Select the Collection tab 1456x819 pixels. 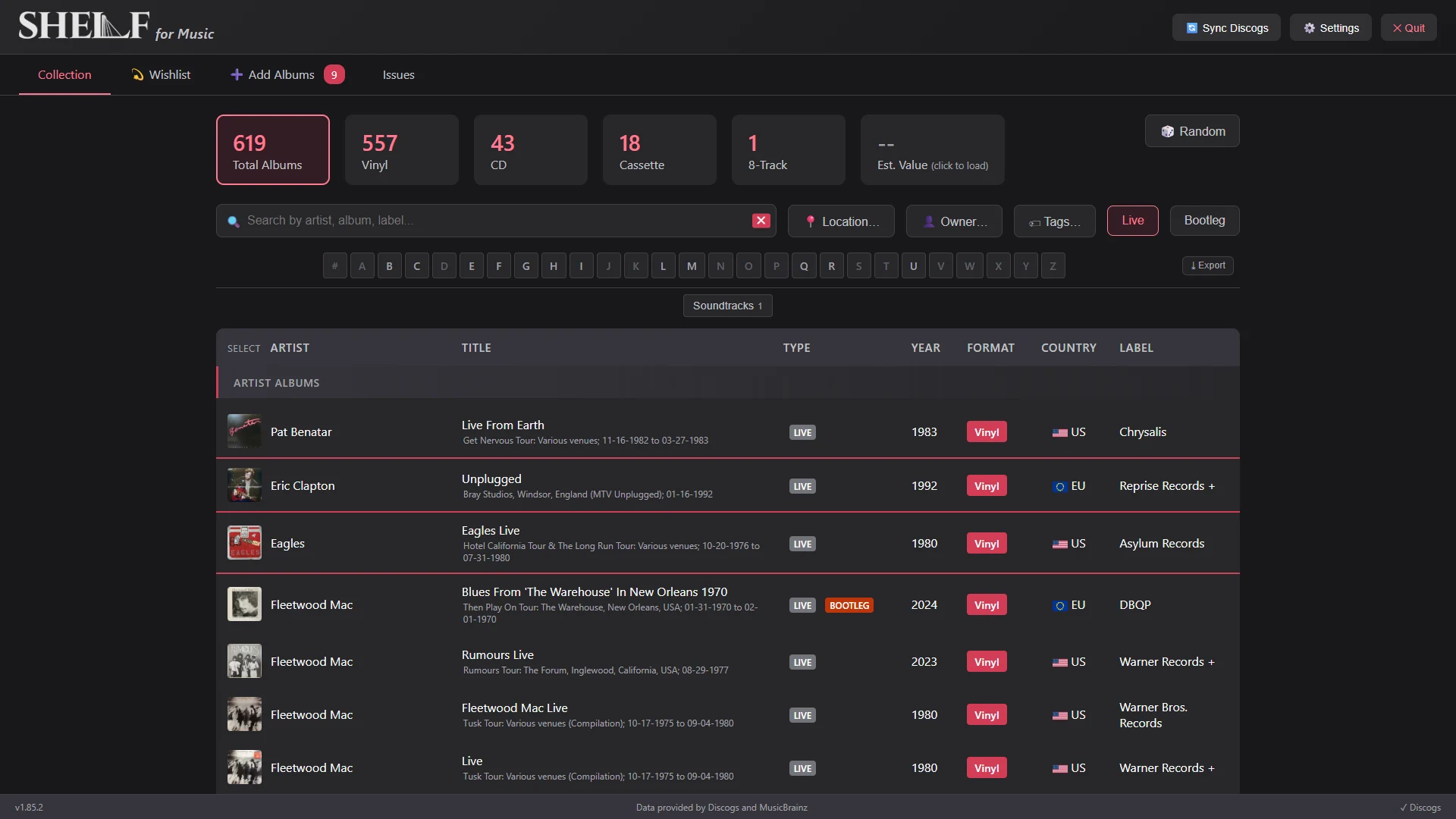click(x=64, y=74)
